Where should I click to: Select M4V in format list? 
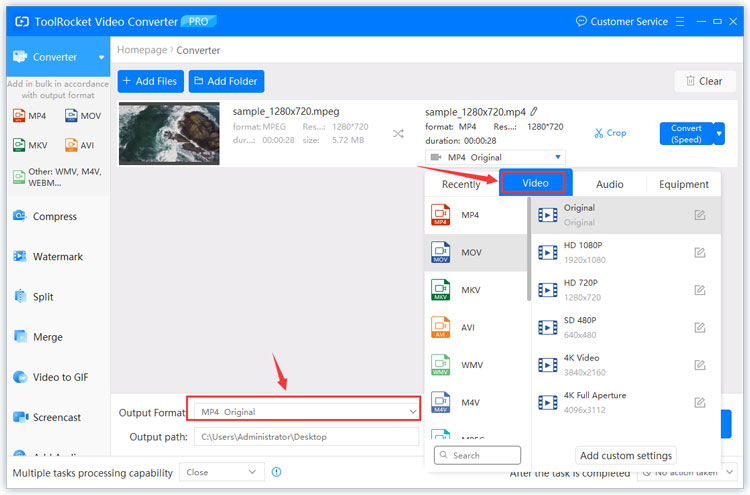pyautogui.click(x=476, y=403)
